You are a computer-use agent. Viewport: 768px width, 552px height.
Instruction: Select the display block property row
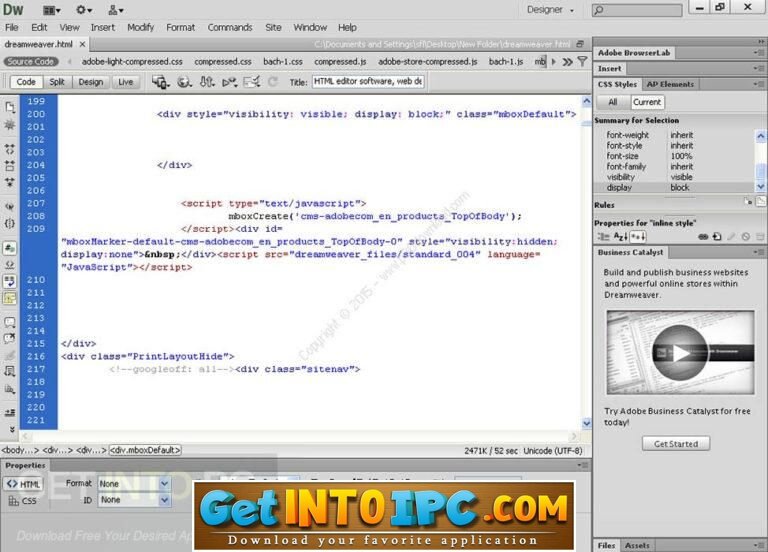674,188
